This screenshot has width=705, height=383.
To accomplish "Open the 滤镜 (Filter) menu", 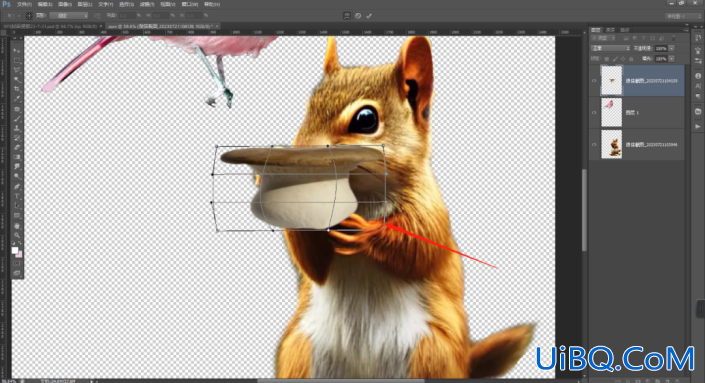I will click(x=147, y=4).
